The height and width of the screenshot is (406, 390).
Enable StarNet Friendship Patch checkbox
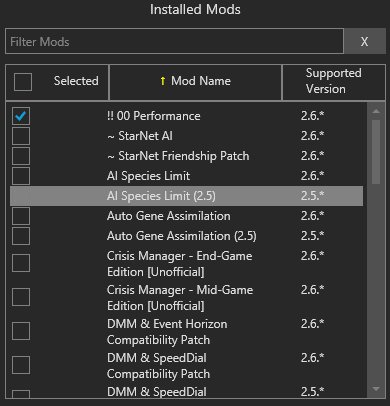(x=21, y=156)
